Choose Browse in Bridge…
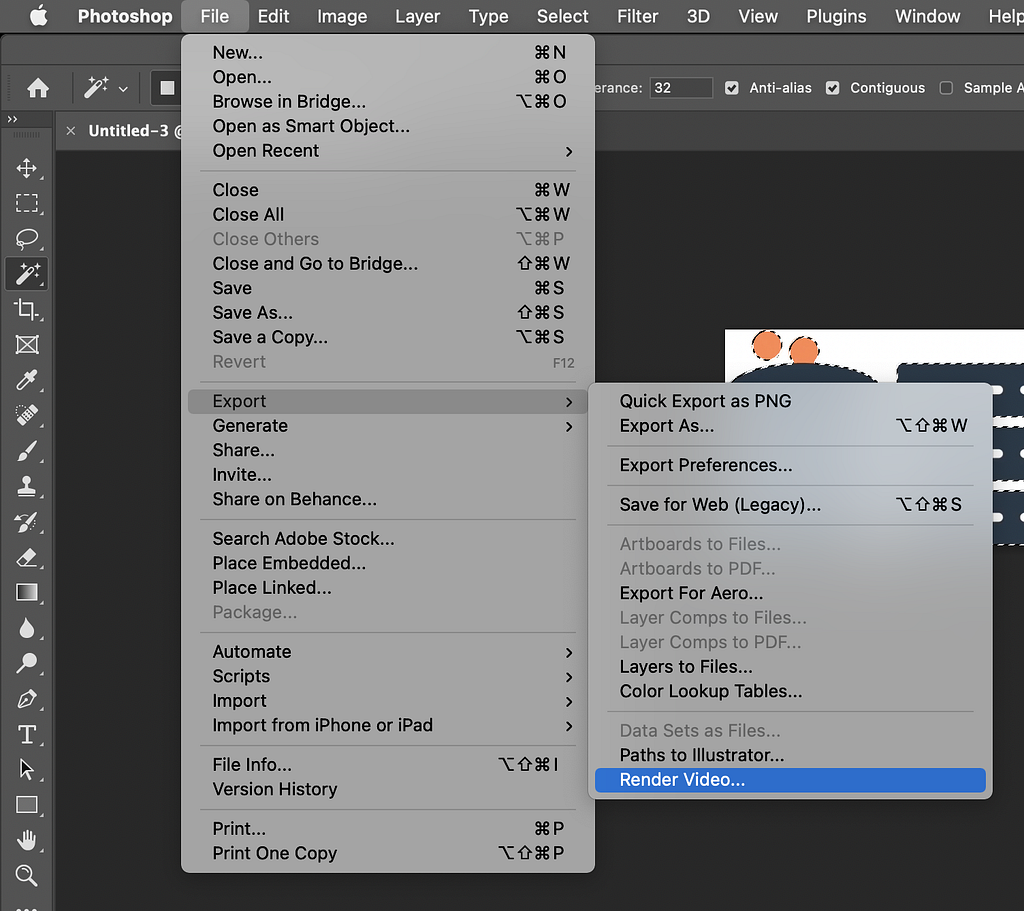The image size is (1024, 911). 388,102
